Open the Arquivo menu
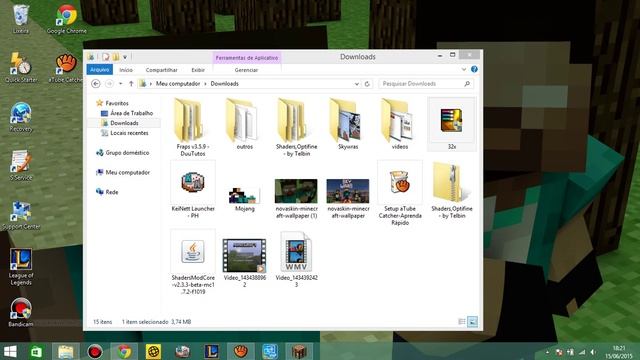This screenshot has width=640, height=360. [x=100, y=70]
